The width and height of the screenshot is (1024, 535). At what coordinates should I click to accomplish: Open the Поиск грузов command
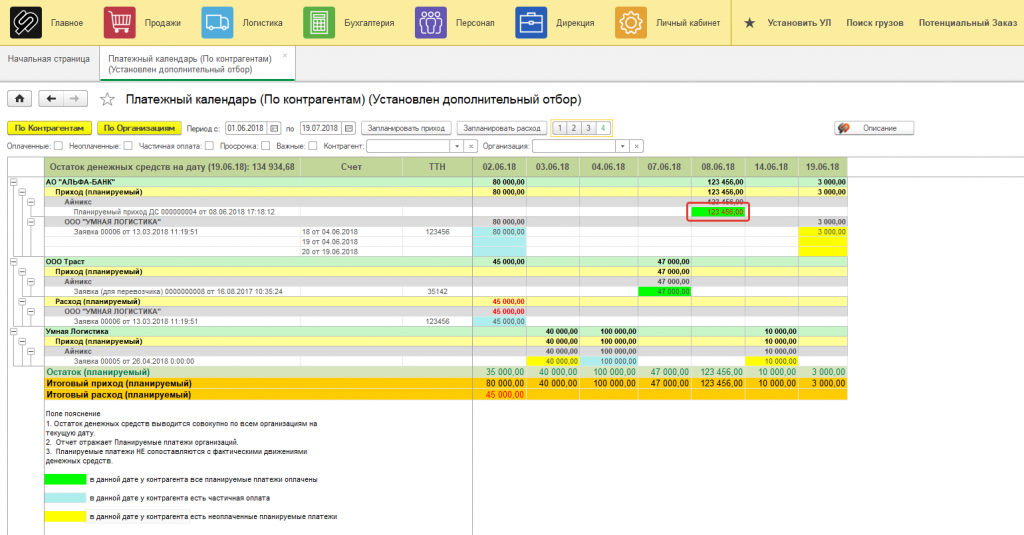(x=874, y=23)
